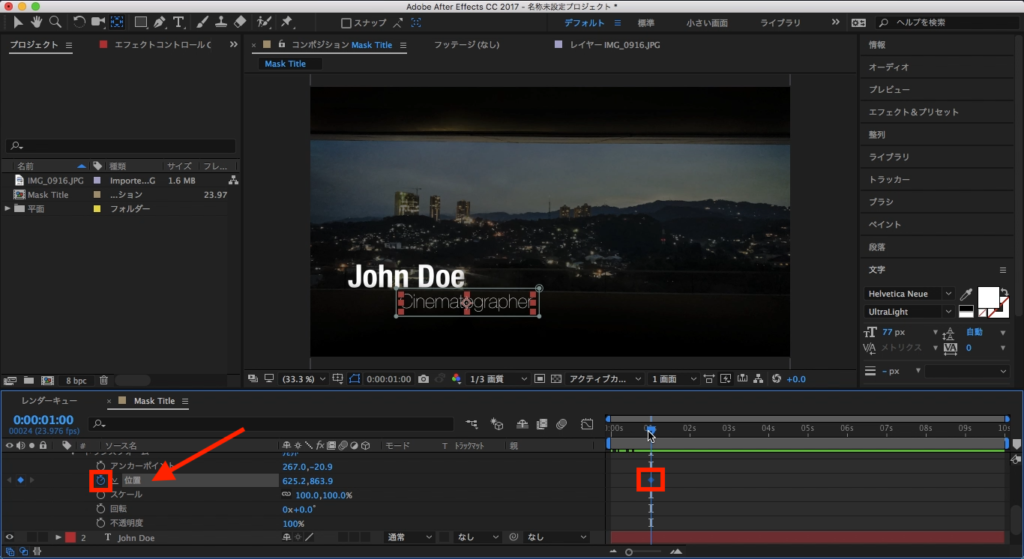Screen dimensions: 1024x559
Task: Click the Puppet Pin tool
Action: [288, 22]
